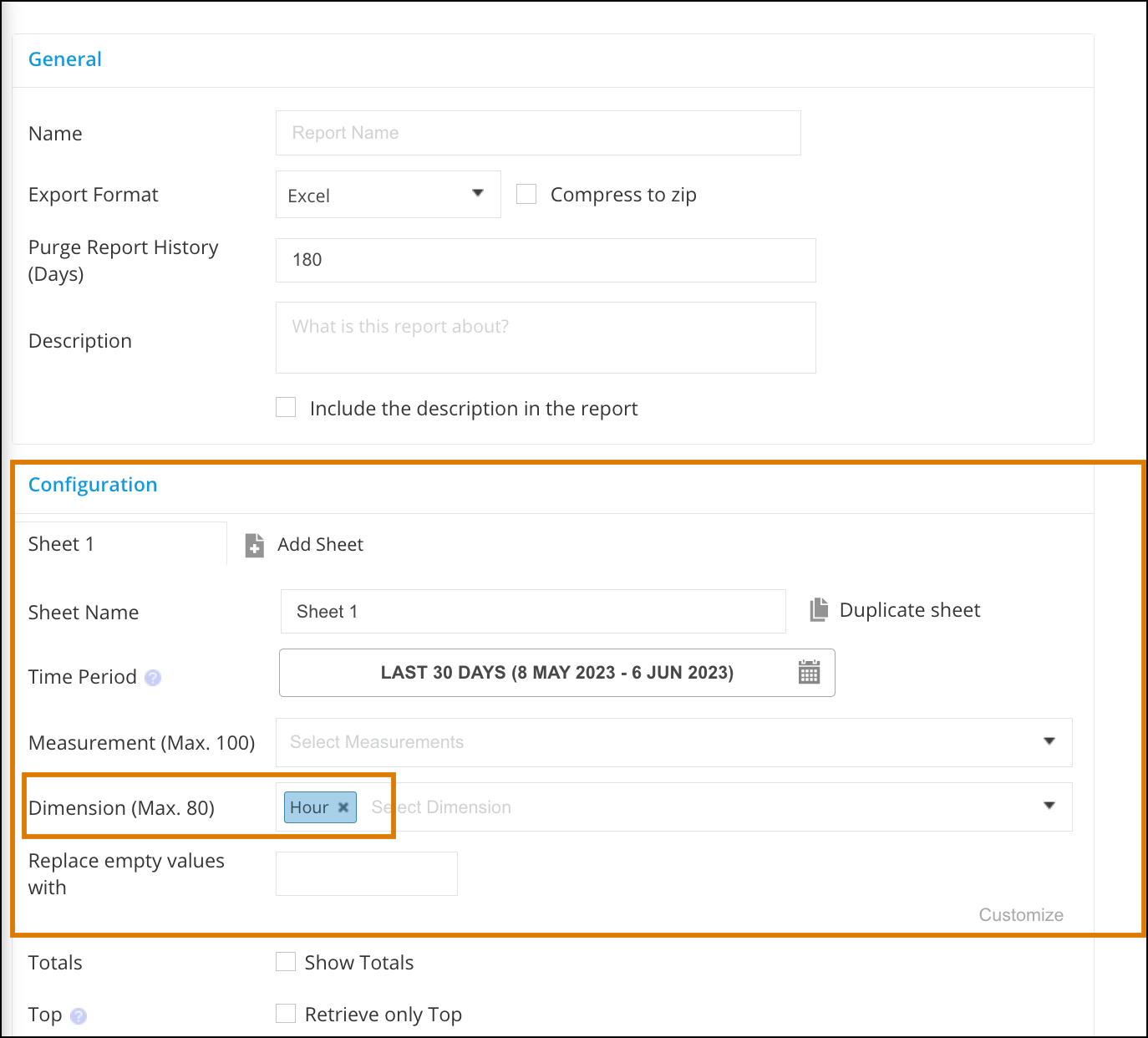Open the Time Period calendar icon
The width and height of the screenshot is (1148, 1038).
(x=809, y=673)
